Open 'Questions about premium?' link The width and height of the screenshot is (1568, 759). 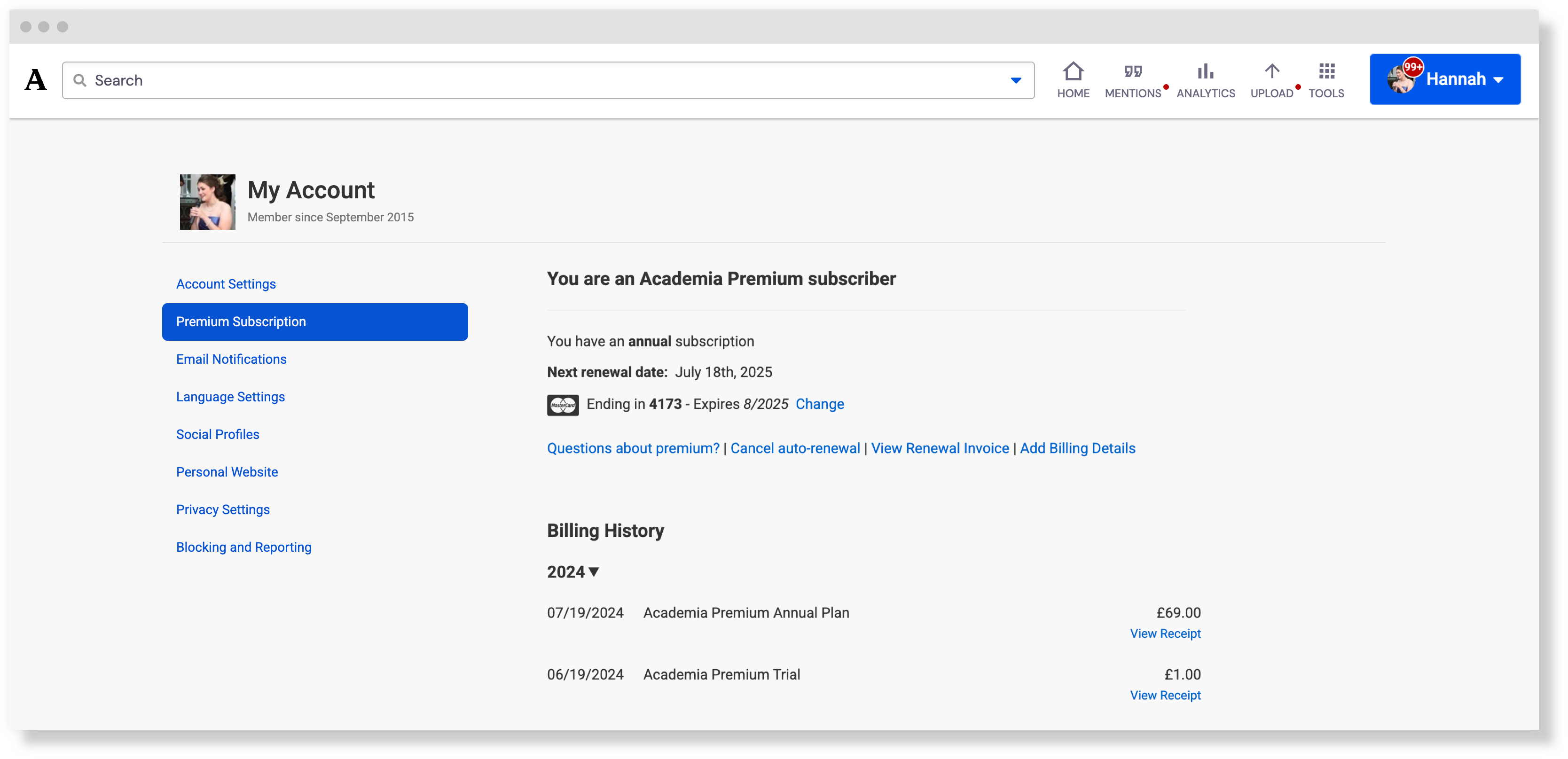pyautogui.click(x=633, y=448)
